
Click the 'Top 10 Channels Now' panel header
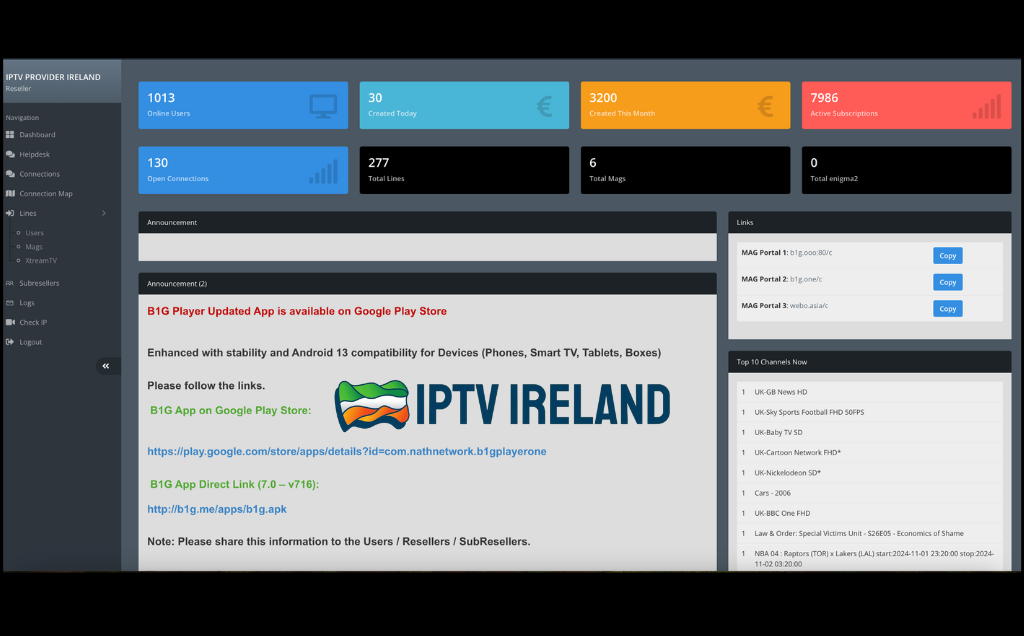click(869, 362)
